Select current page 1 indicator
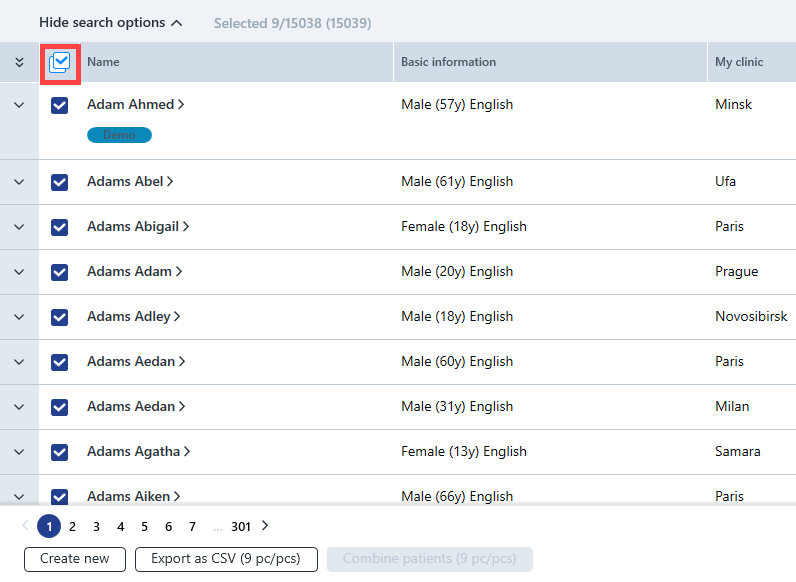 (49, 527)
